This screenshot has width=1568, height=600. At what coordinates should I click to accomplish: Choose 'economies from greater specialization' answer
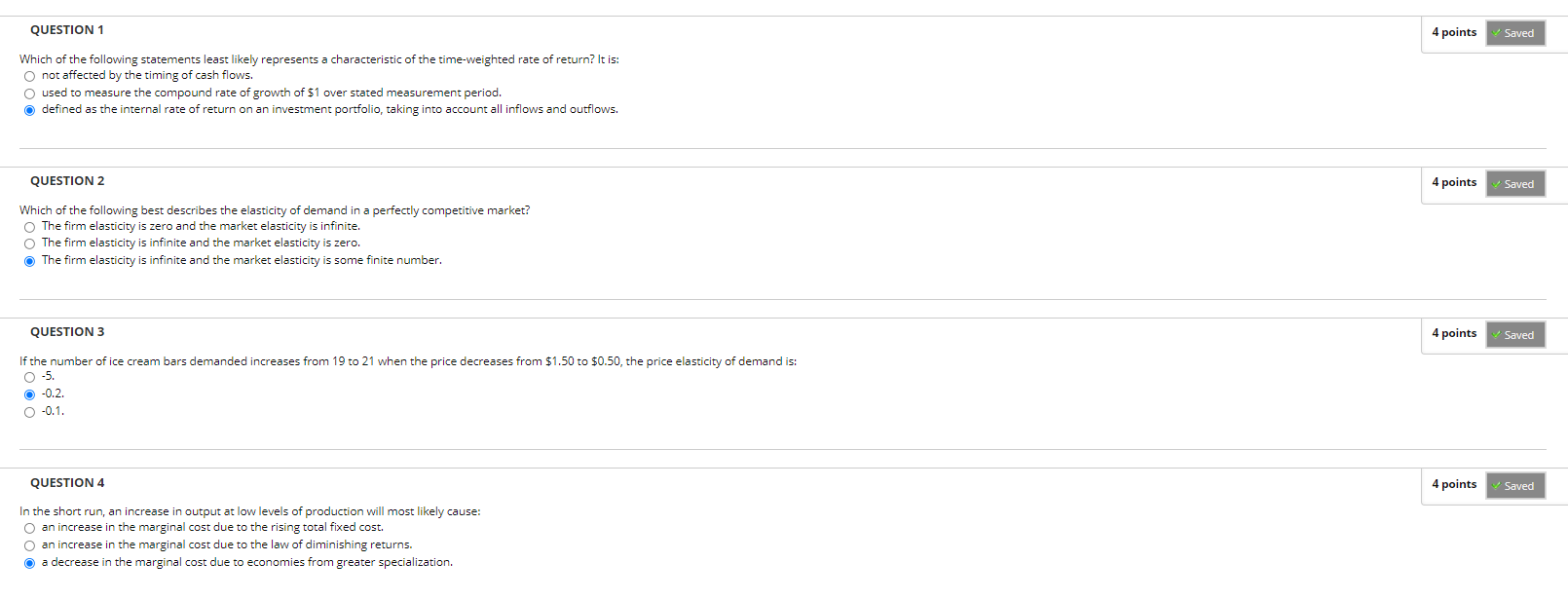(29, 563)
